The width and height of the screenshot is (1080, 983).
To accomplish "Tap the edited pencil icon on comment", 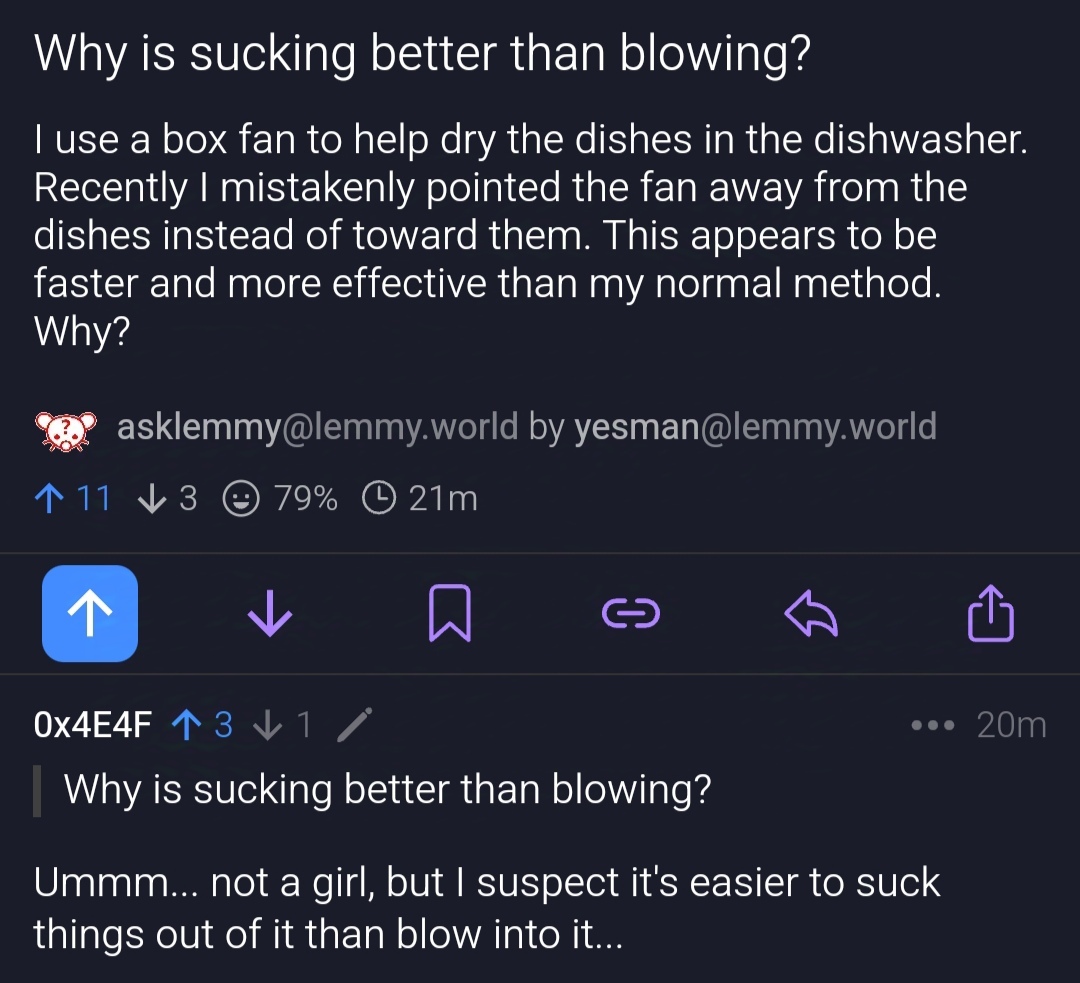I will (355, 725).
